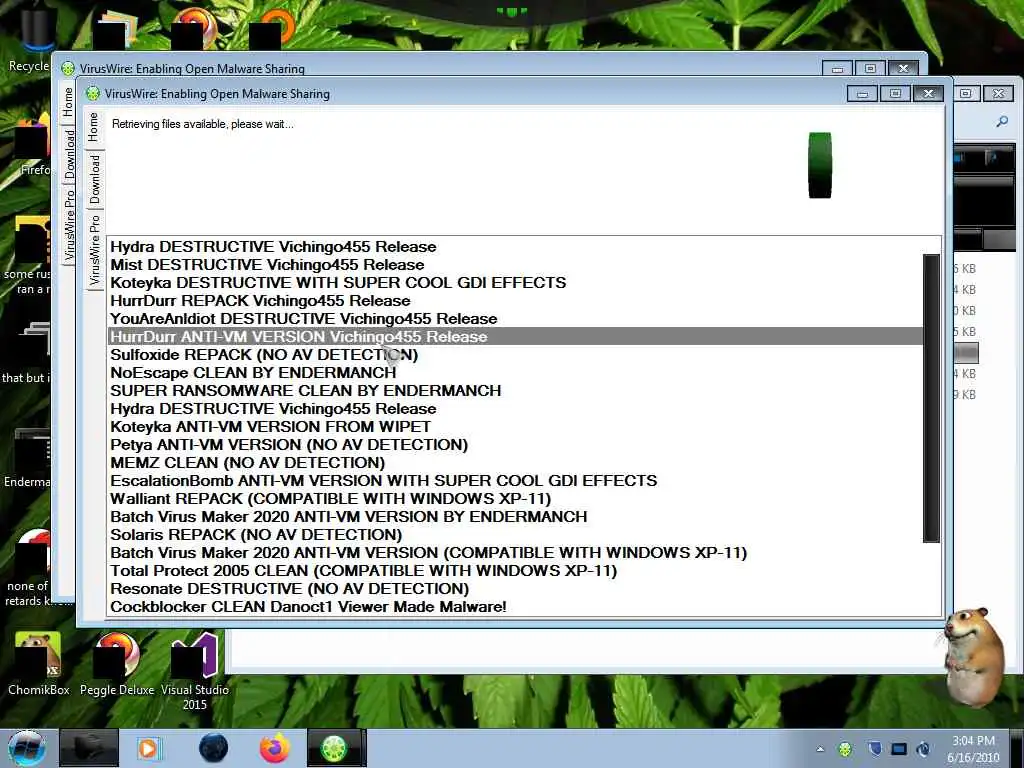Select highlighted HurrDurr ANTI-VM VERSION entry
1024x768 pixels.
(x=515, y=336)
